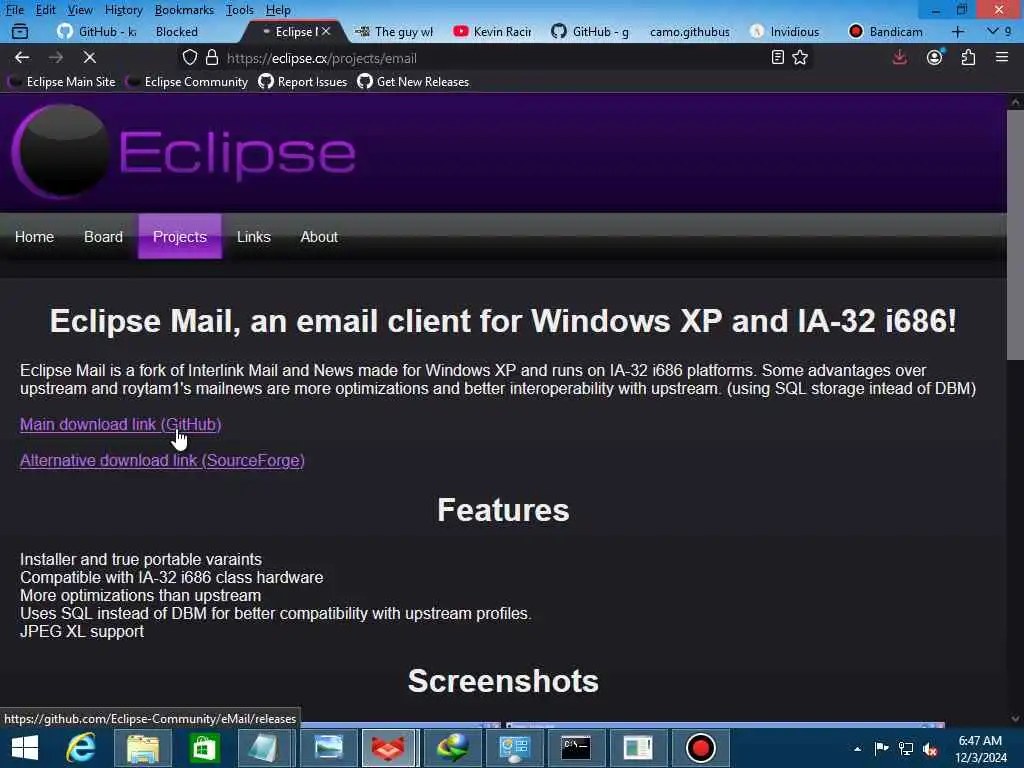Open the hamburger application menu
Viewport: 1024px width, 768px height.
pyautogui.click(x=1002, y=57)
